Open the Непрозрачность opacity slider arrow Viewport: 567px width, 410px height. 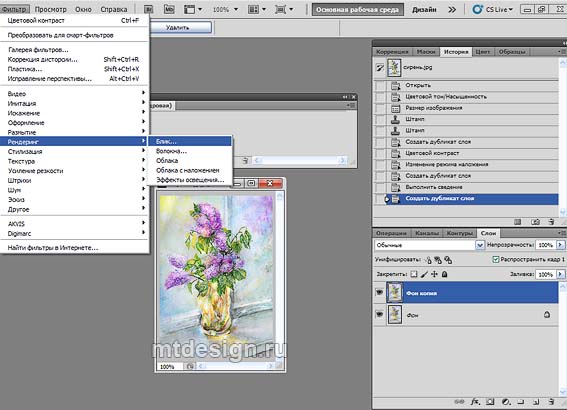point(560,245)
